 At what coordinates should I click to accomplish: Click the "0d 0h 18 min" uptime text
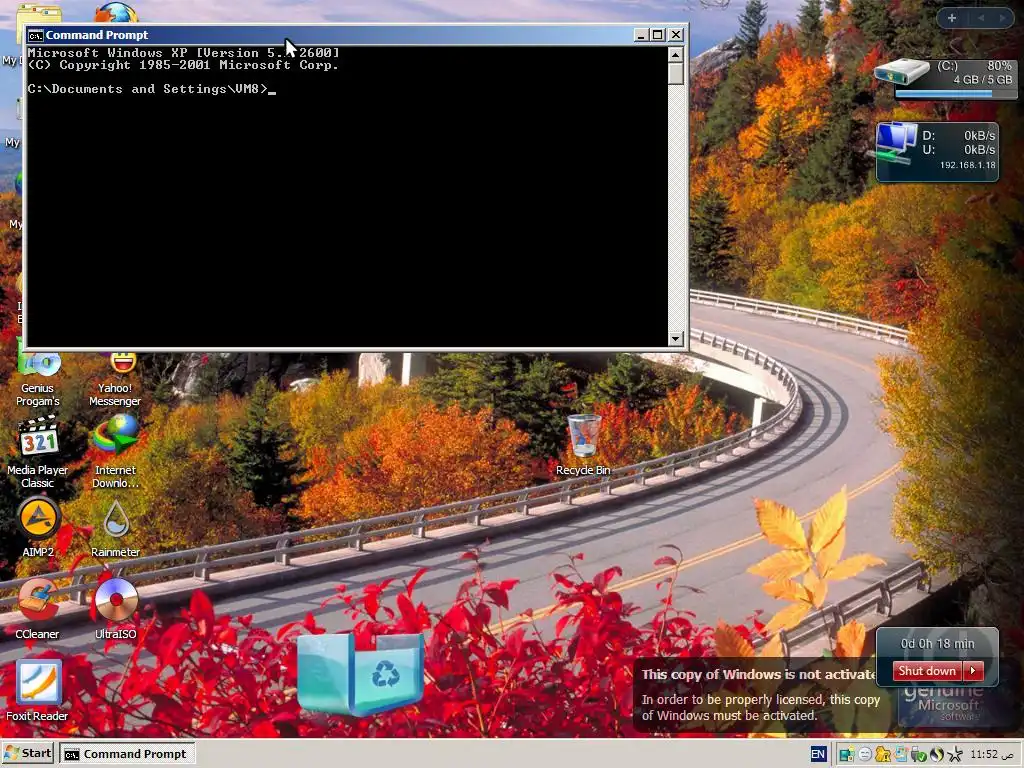point(937,644)
